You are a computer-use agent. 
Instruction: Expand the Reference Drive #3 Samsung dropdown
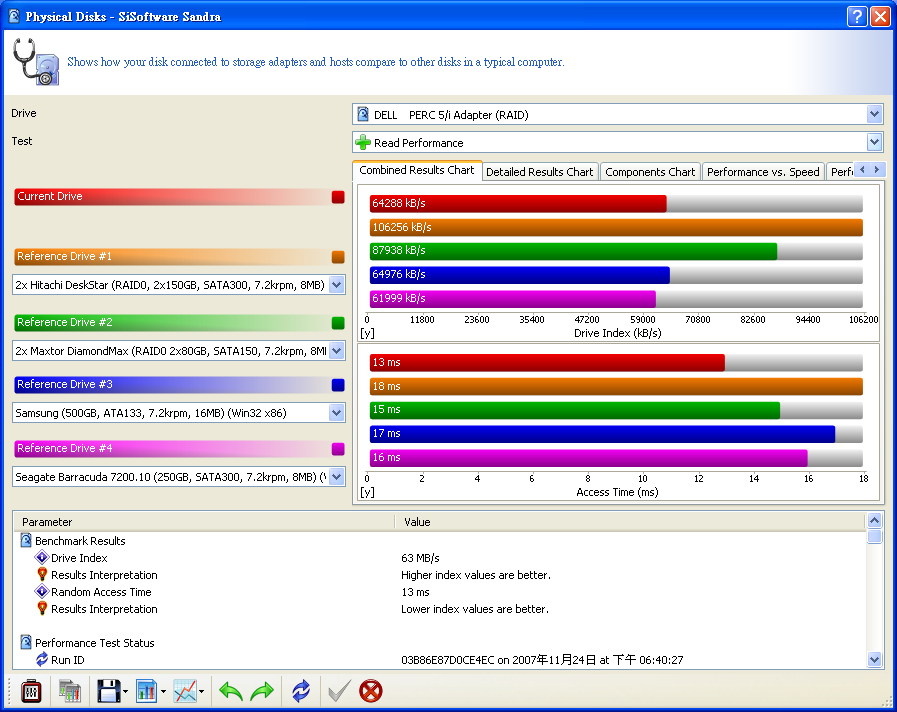[x=337, y=412]
